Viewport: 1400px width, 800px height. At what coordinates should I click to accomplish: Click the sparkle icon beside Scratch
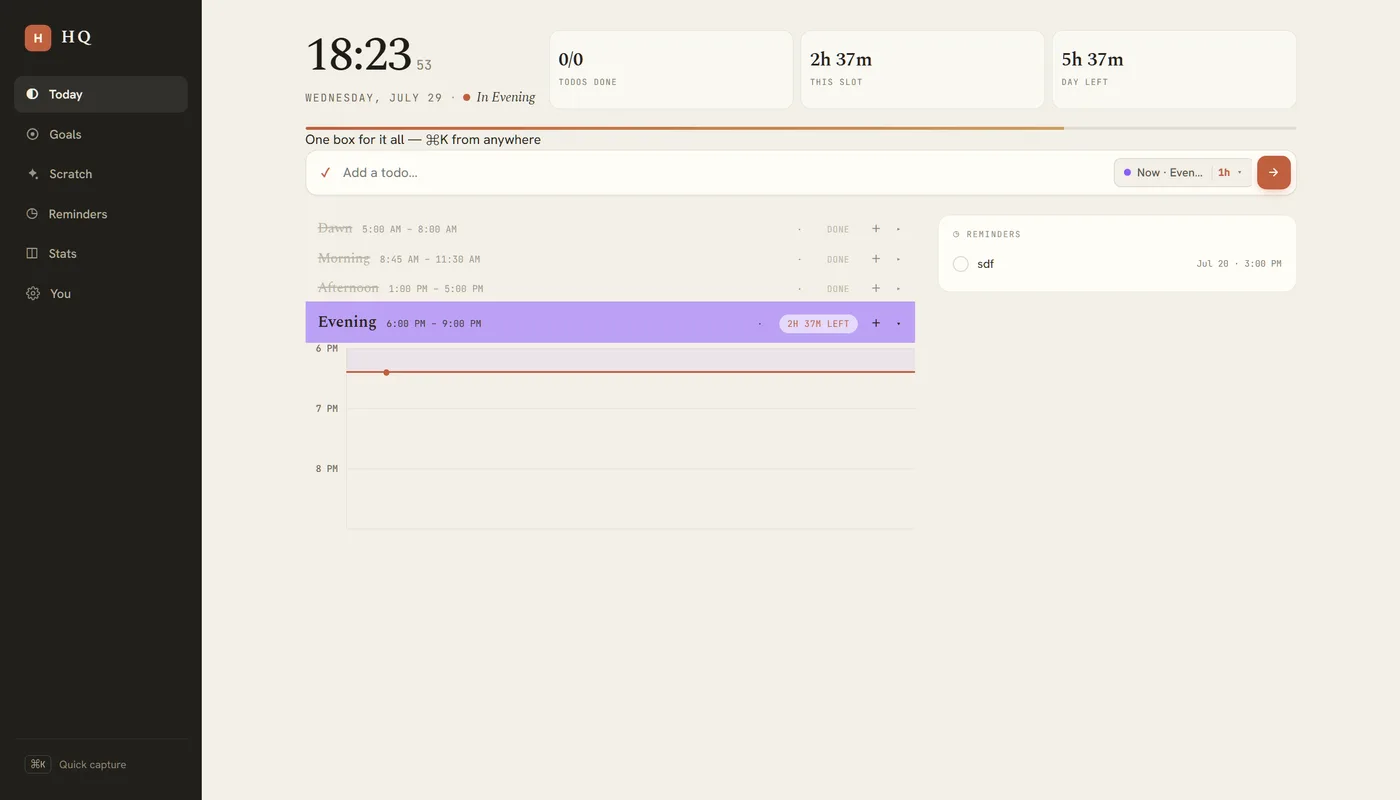(32, 174)
